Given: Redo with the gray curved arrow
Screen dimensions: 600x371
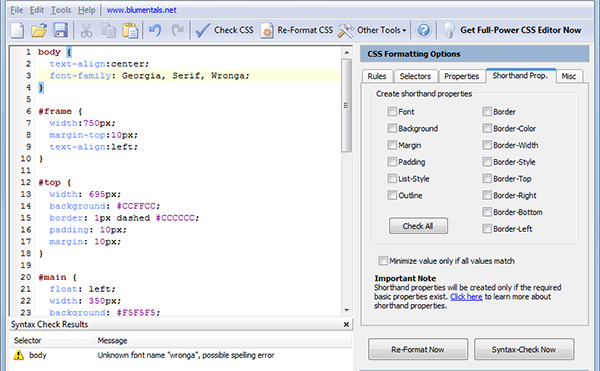Looking at the screenshot, I should 177,30.
